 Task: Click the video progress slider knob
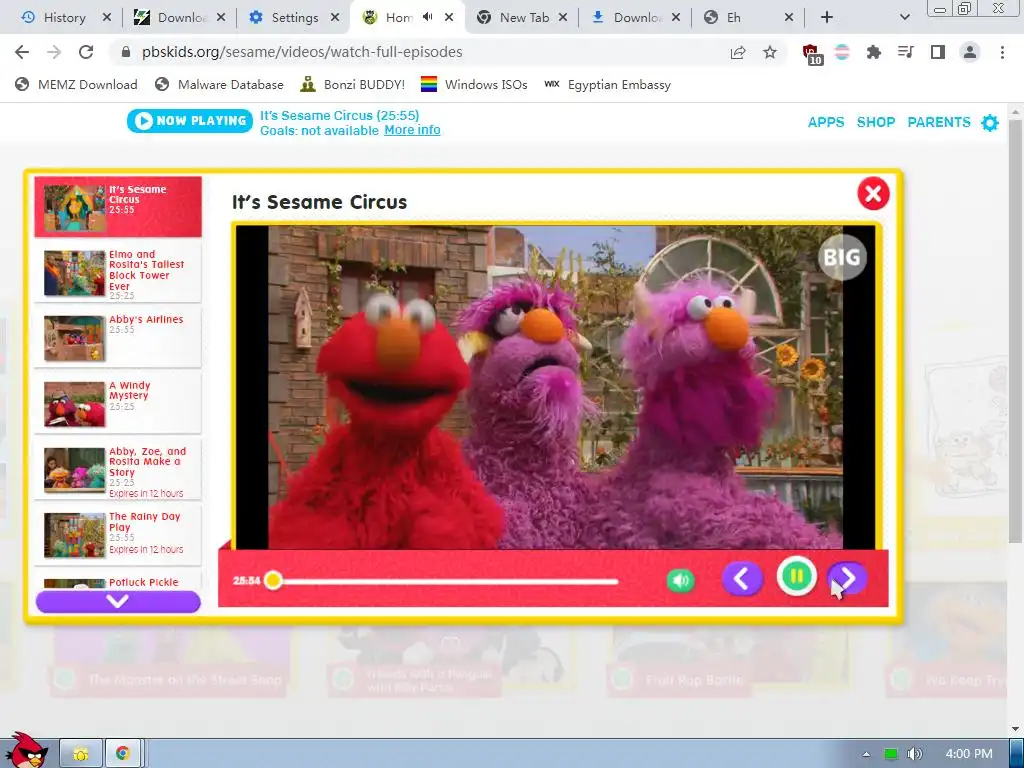274,580
